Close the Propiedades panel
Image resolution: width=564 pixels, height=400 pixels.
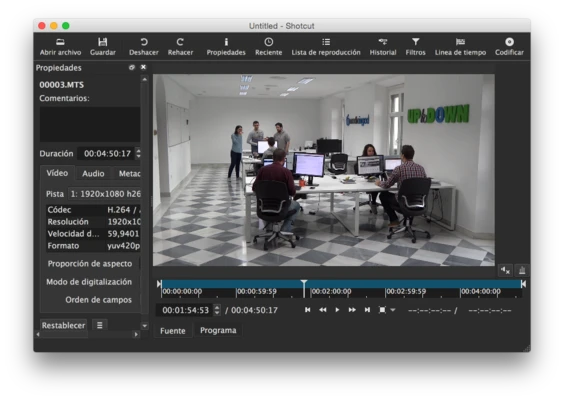143,67
